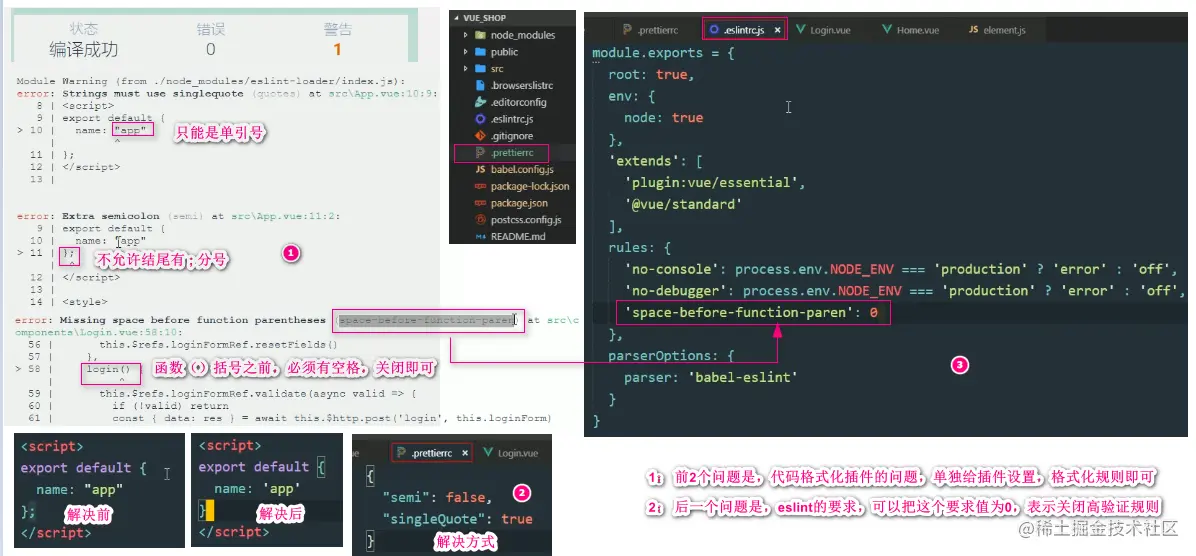Click the 'Extra semicolon' error line

tap(178, 216)
